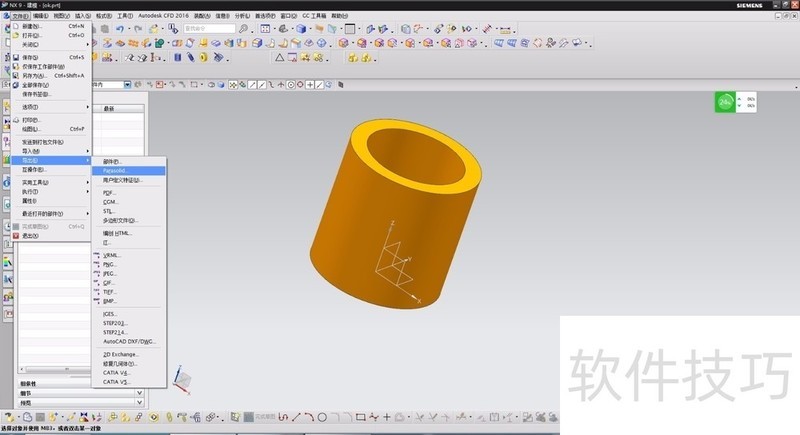The height and width of the screenshot is (435, 800).
Task: Expand the 预览 panel section
Action: point(138,402)
